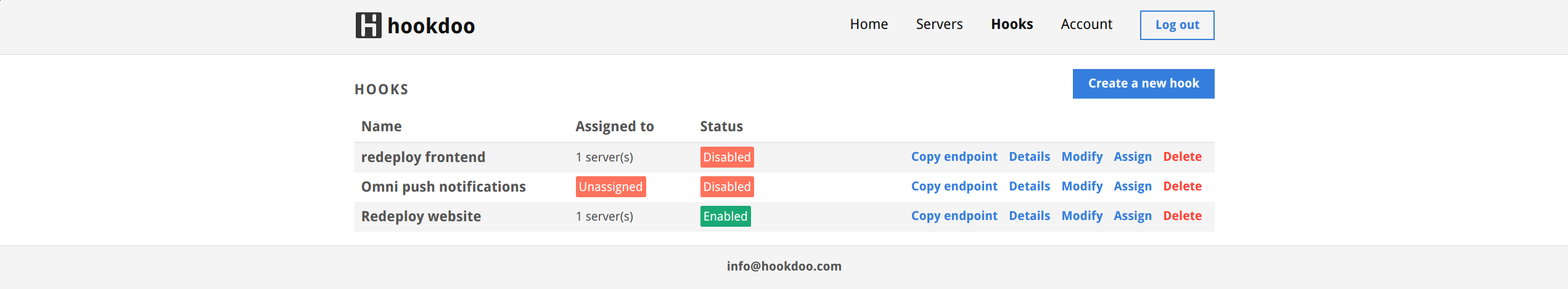Copy endpoint for redeploy frontend

click(954, 157)
